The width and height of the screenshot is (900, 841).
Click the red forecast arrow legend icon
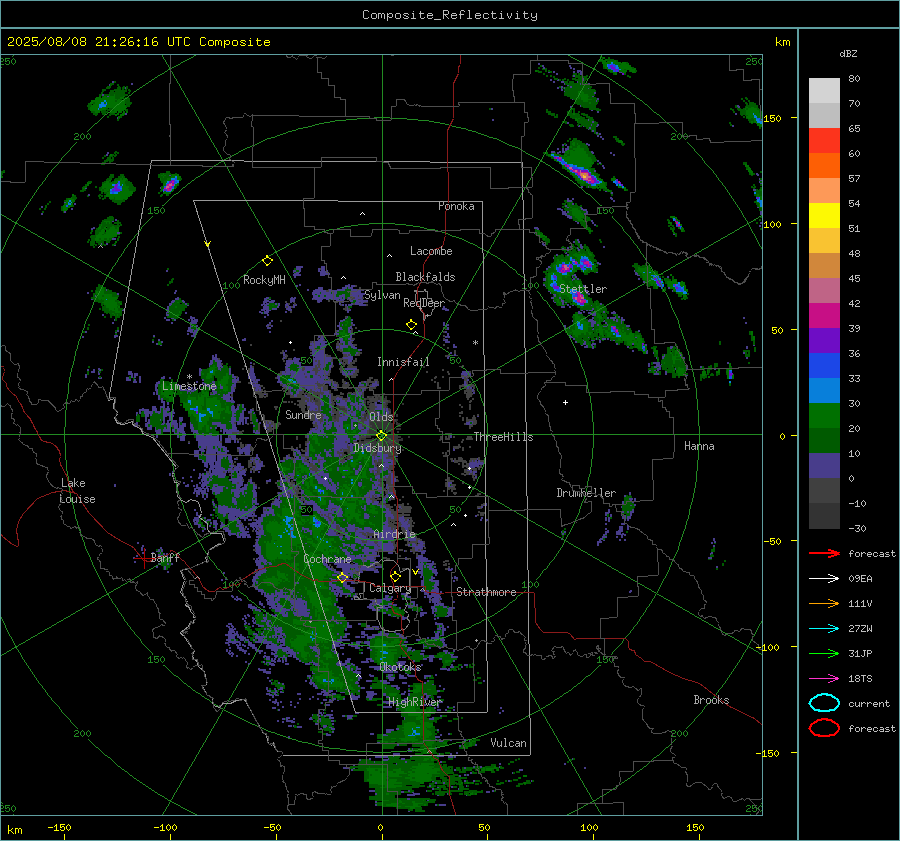824,553
